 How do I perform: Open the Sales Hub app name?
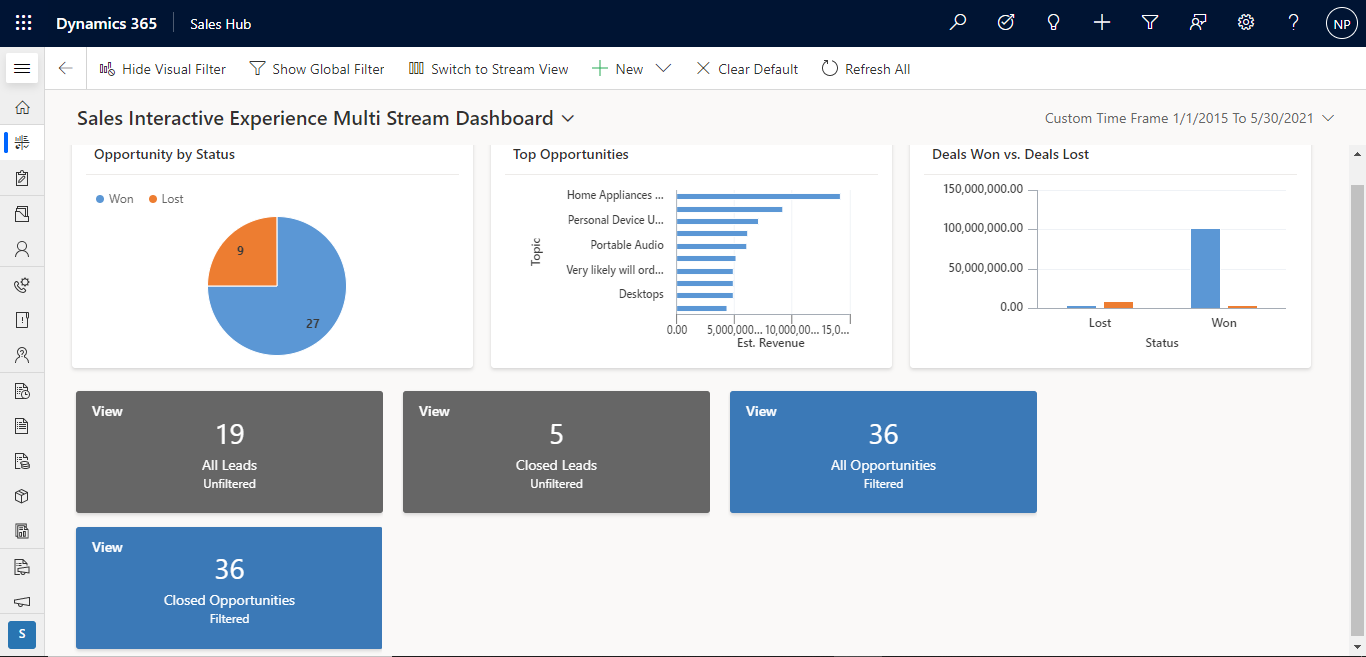click(220, 23)
